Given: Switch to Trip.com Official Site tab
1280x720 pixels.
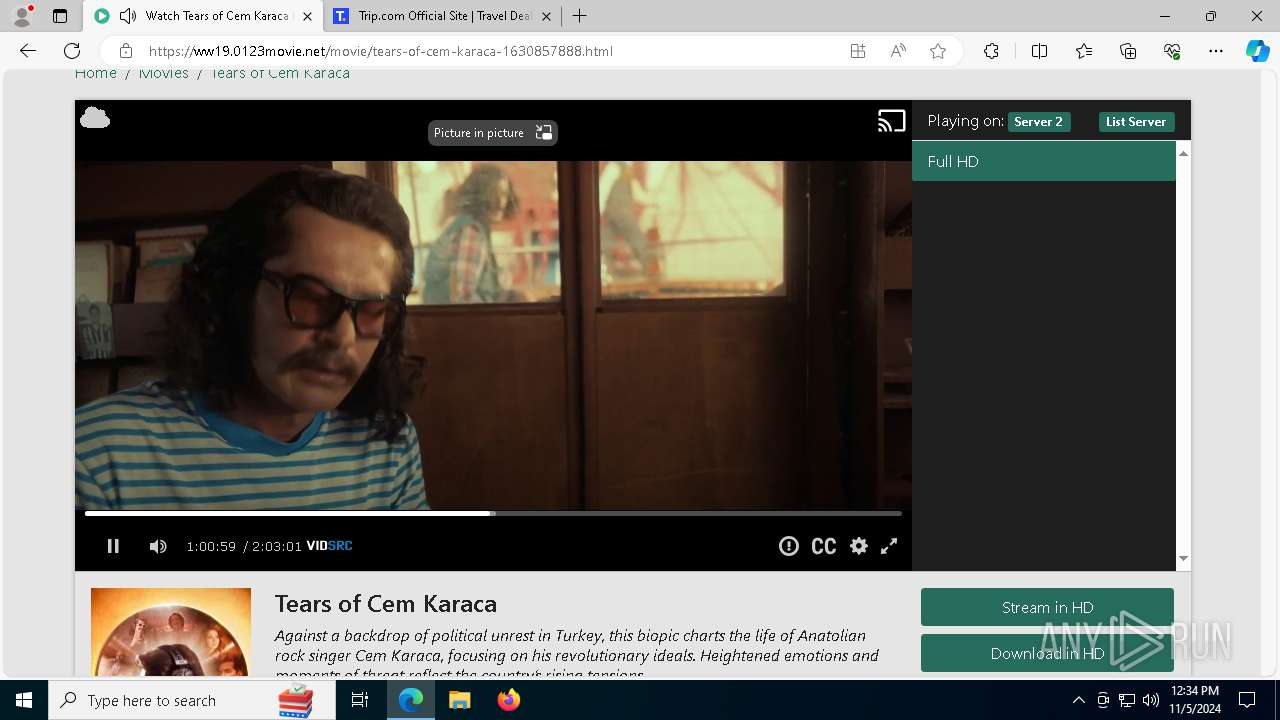Looking at the screenshot, I should coord(443,16).
